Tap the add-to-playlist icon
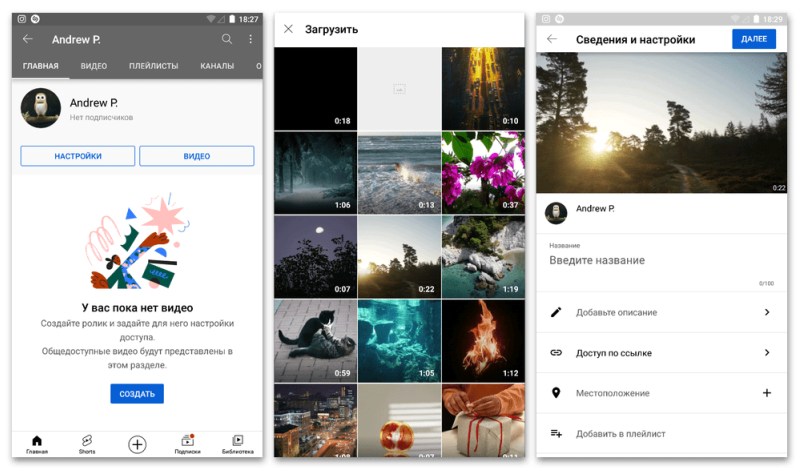The image size is (800, 470). pos(556,434)
